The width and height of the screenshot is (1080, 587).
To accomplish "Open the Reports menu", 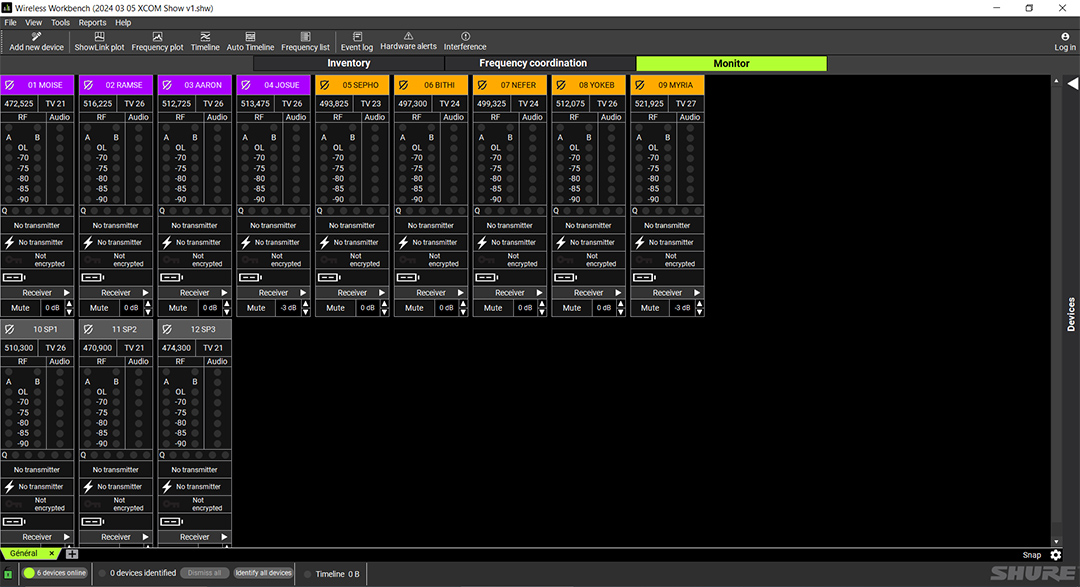I will coord(92,23).
